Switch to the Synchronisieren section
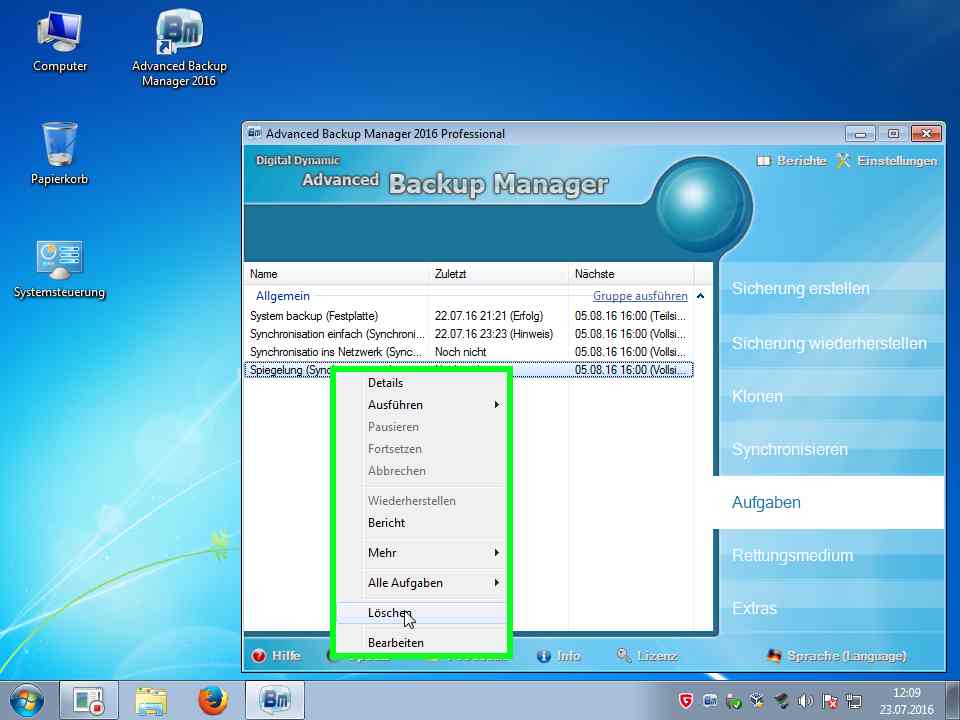 831,449
